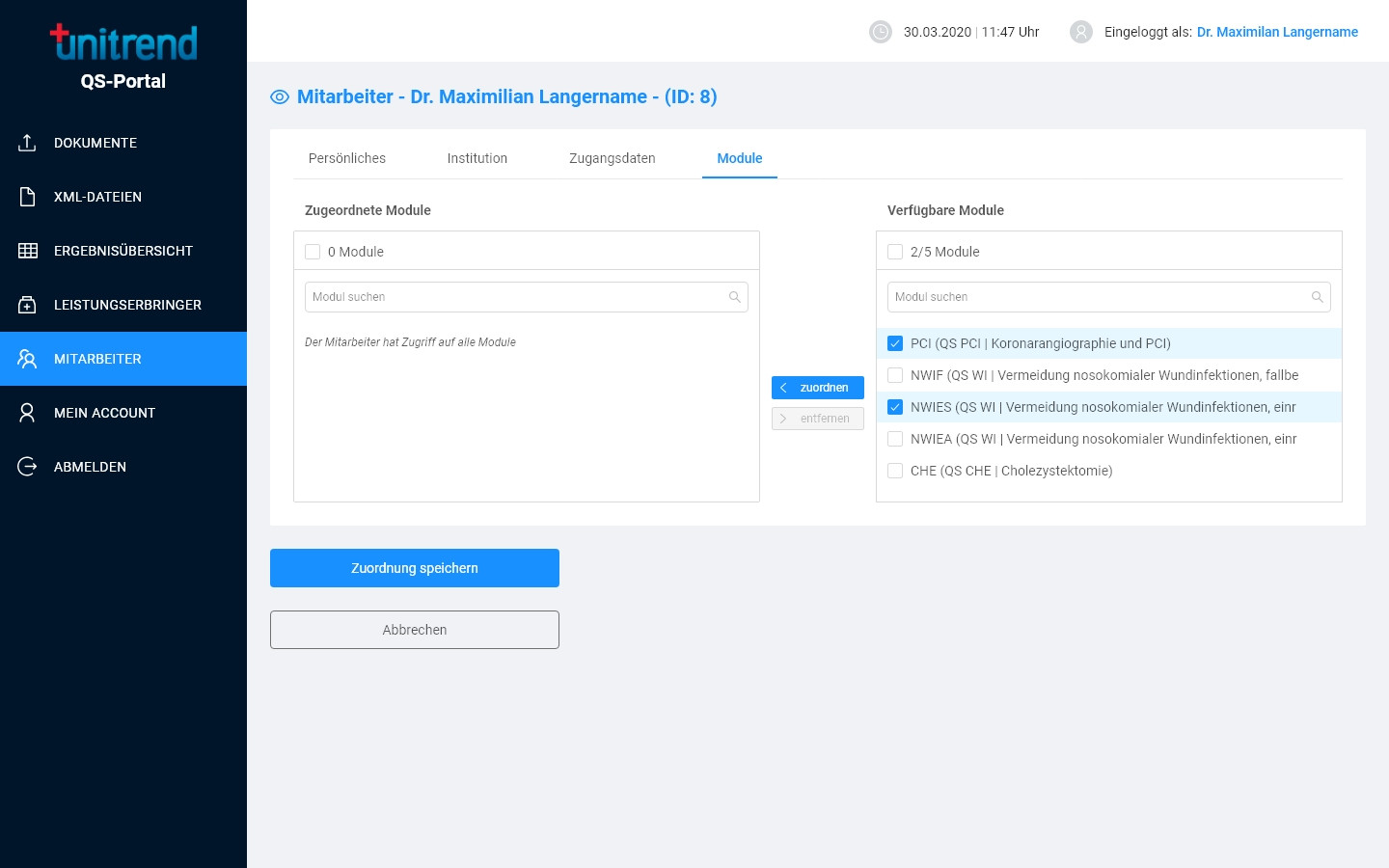Click the upload icon beside Dokumente
This screenshot has height=868, width=1389.
27,143
